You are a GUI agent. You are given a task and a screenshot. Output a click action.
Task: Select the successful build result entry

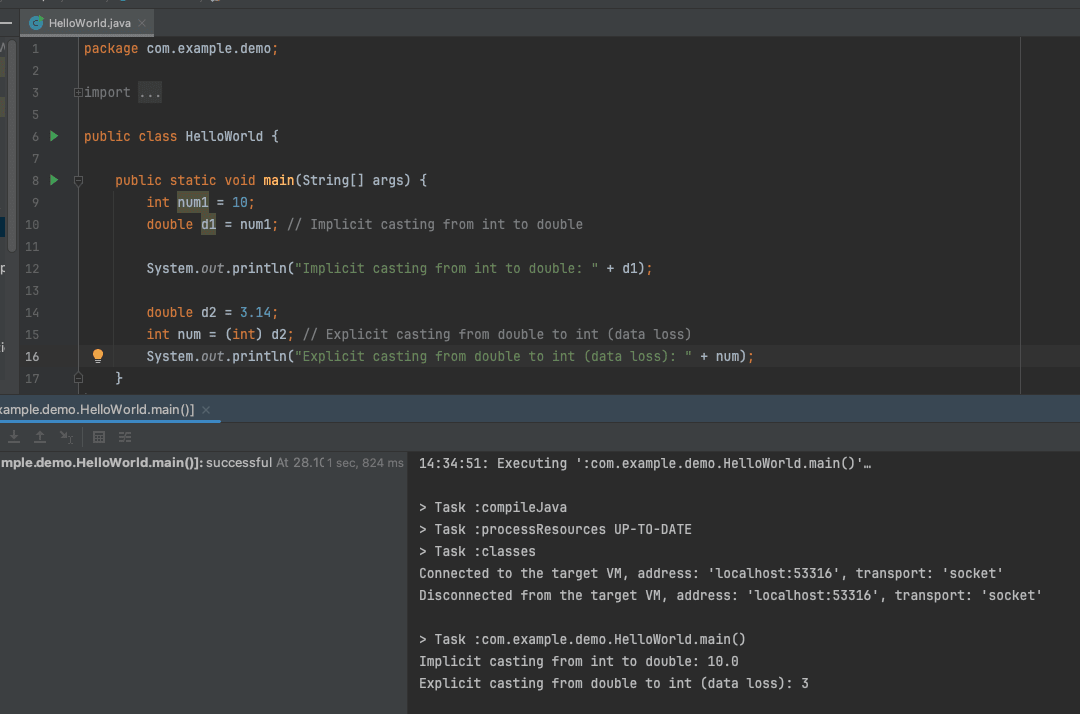pos(202,463)
